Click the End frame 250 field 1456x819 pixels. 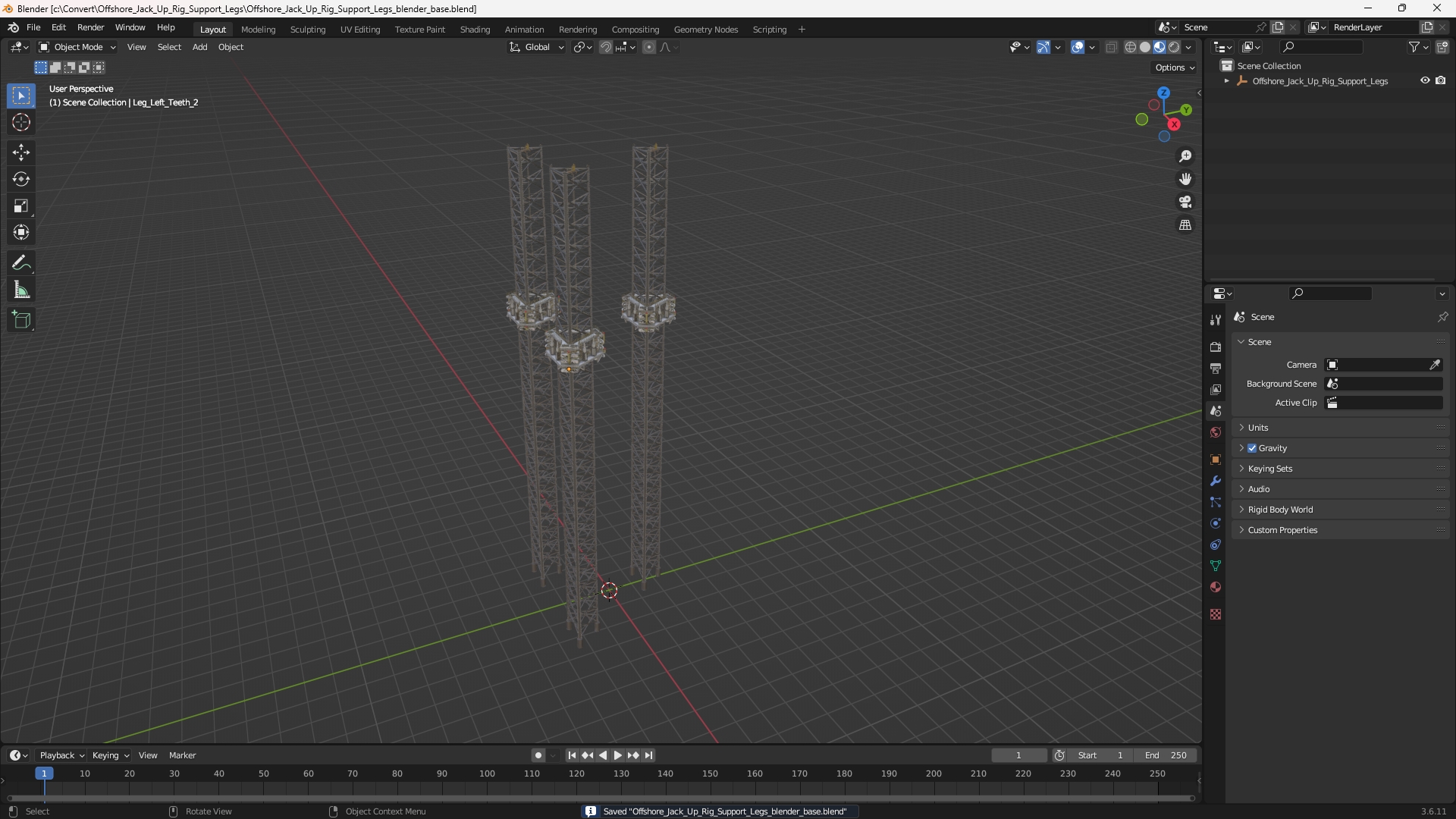[1166, 755]
